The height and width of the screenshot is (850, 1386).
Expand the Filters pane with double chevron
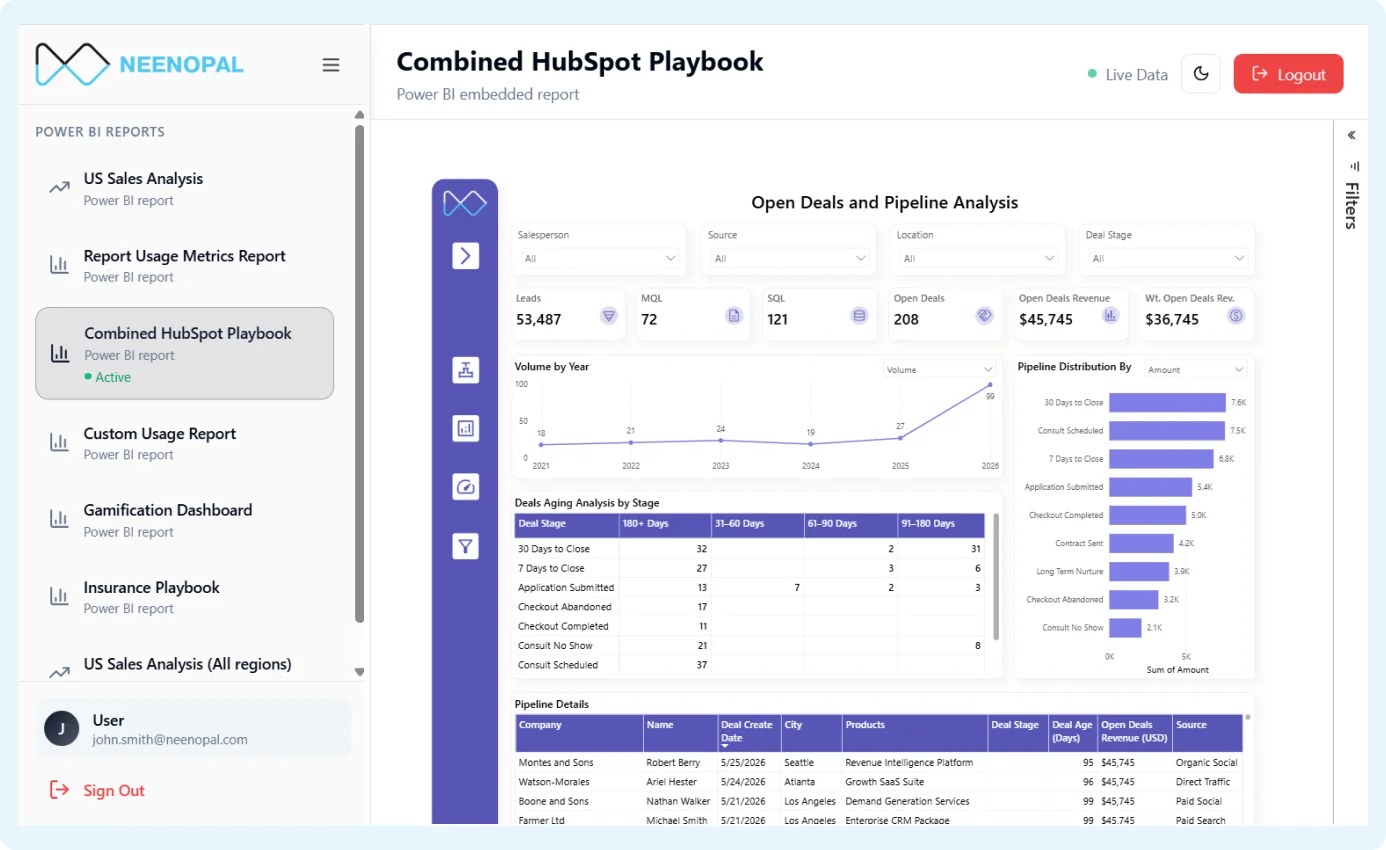tap(1351, 135)
